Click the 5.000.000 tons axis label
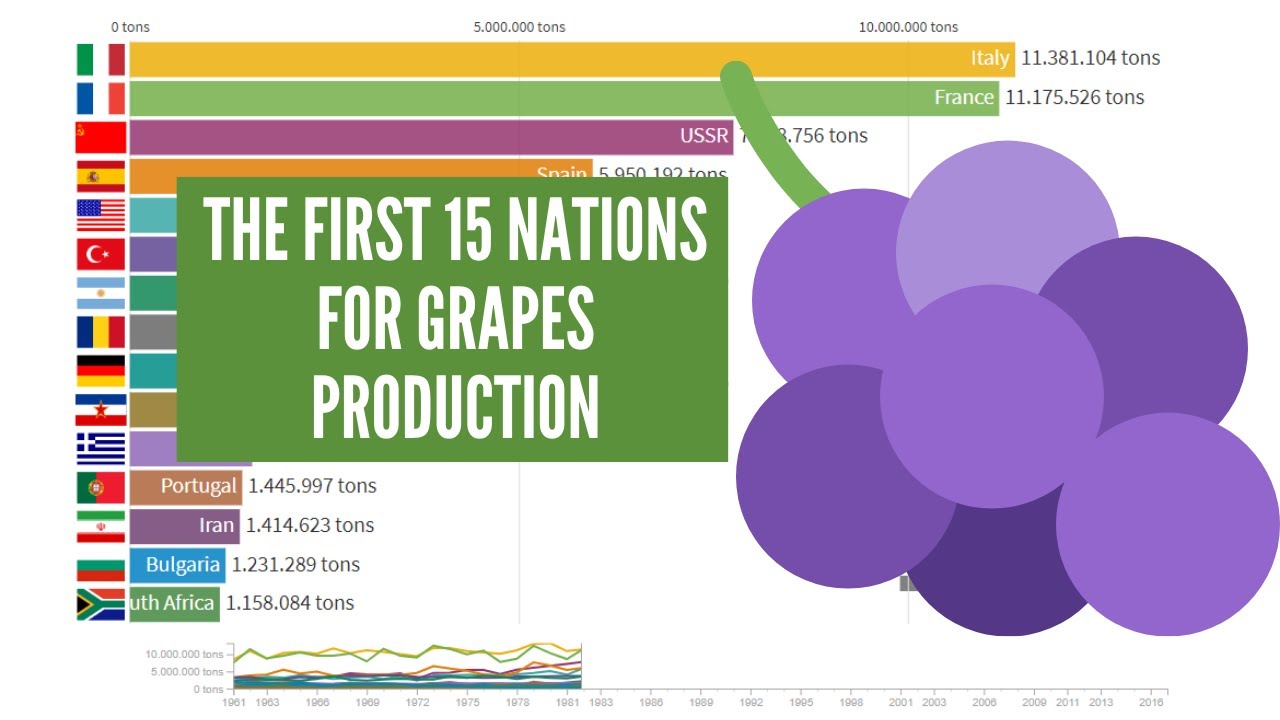 click(519, 27)
